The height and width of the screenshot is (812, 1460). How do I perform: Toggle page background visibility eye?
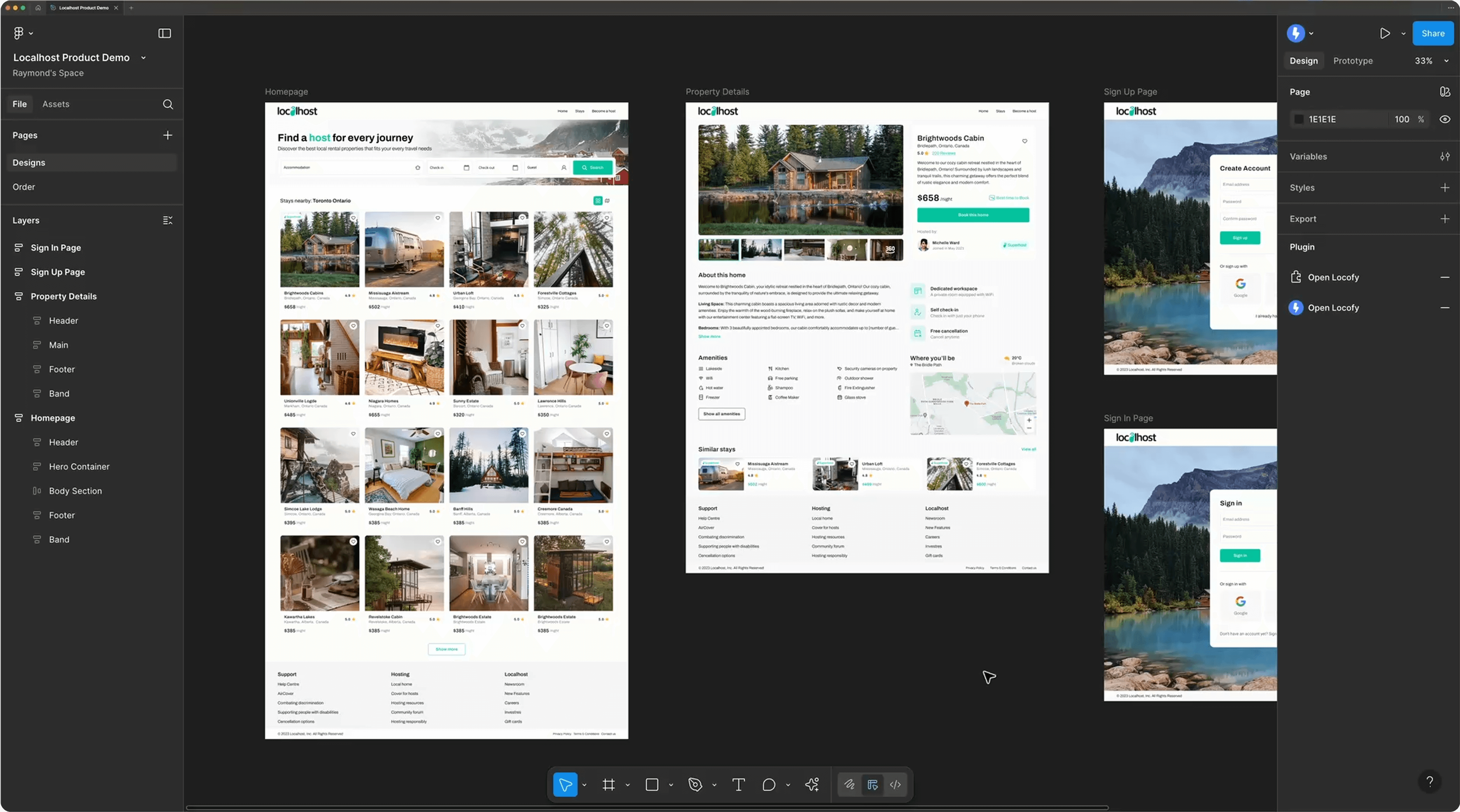tap(1445, 120)
